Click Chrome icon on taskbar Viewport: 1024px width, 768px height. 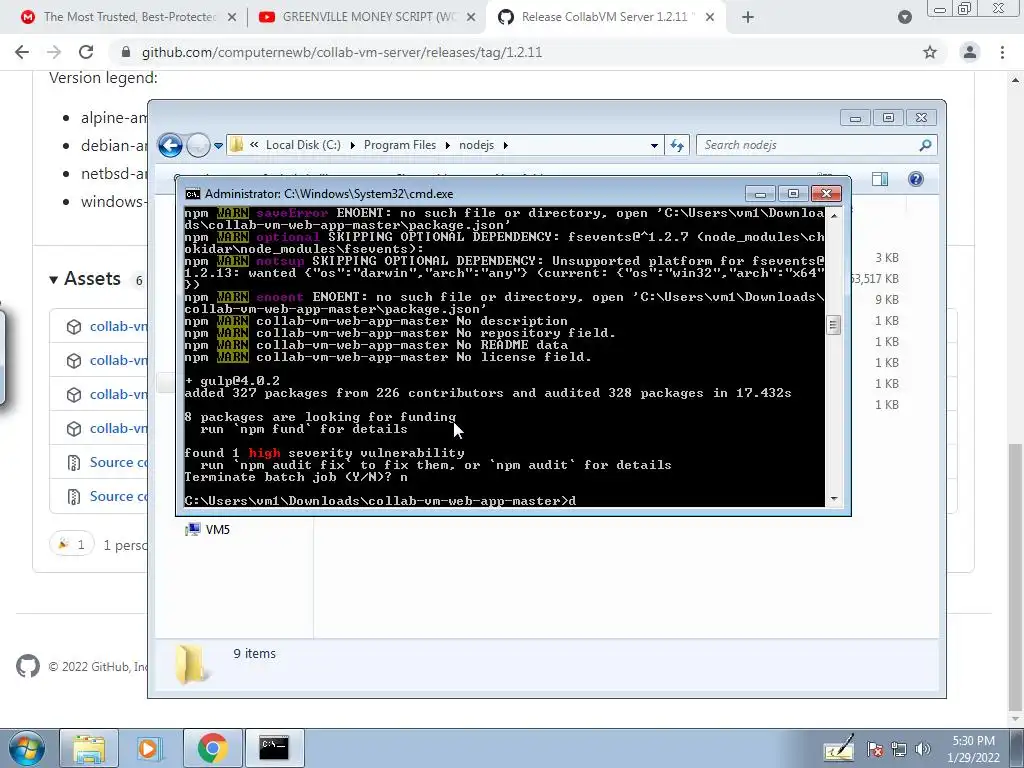tap(212, 748)
